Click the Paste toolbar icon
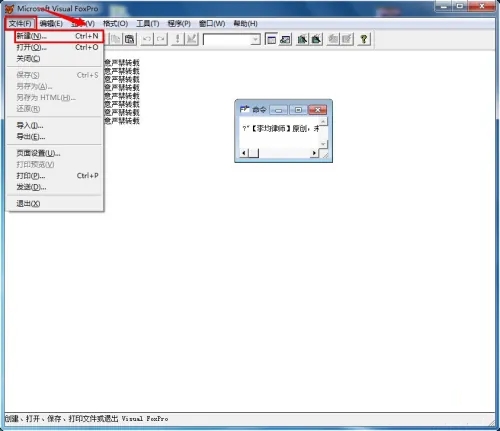 [x=130, y=39]
